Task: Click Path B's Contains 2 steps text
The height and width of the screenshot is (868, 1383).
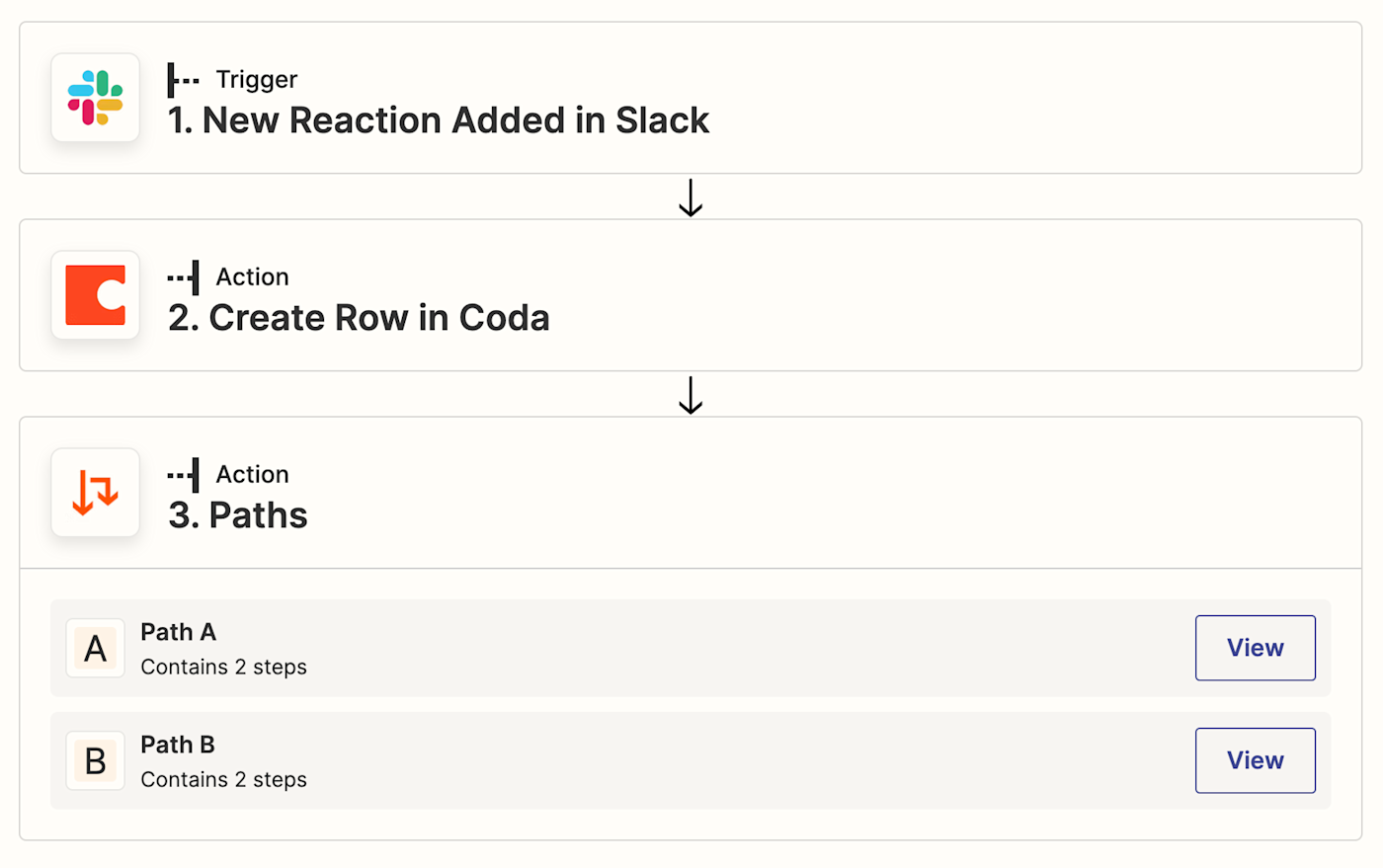Action: click(223, 780)
